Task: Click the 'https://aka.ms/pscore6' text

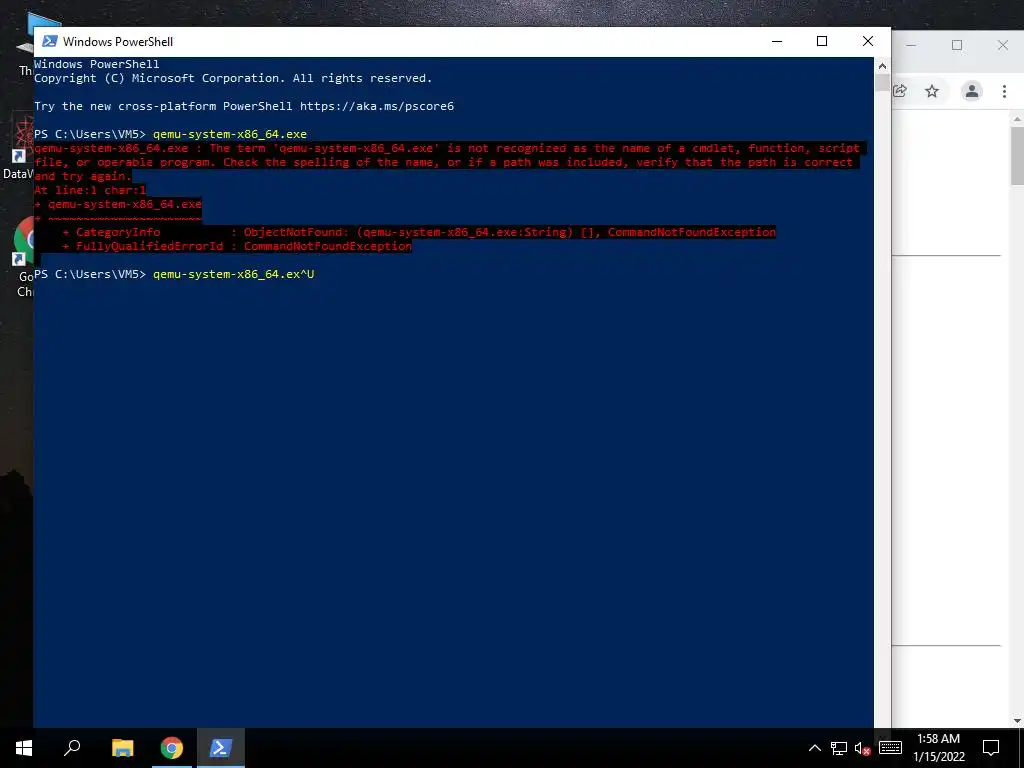Action: [x=377, y=106]
